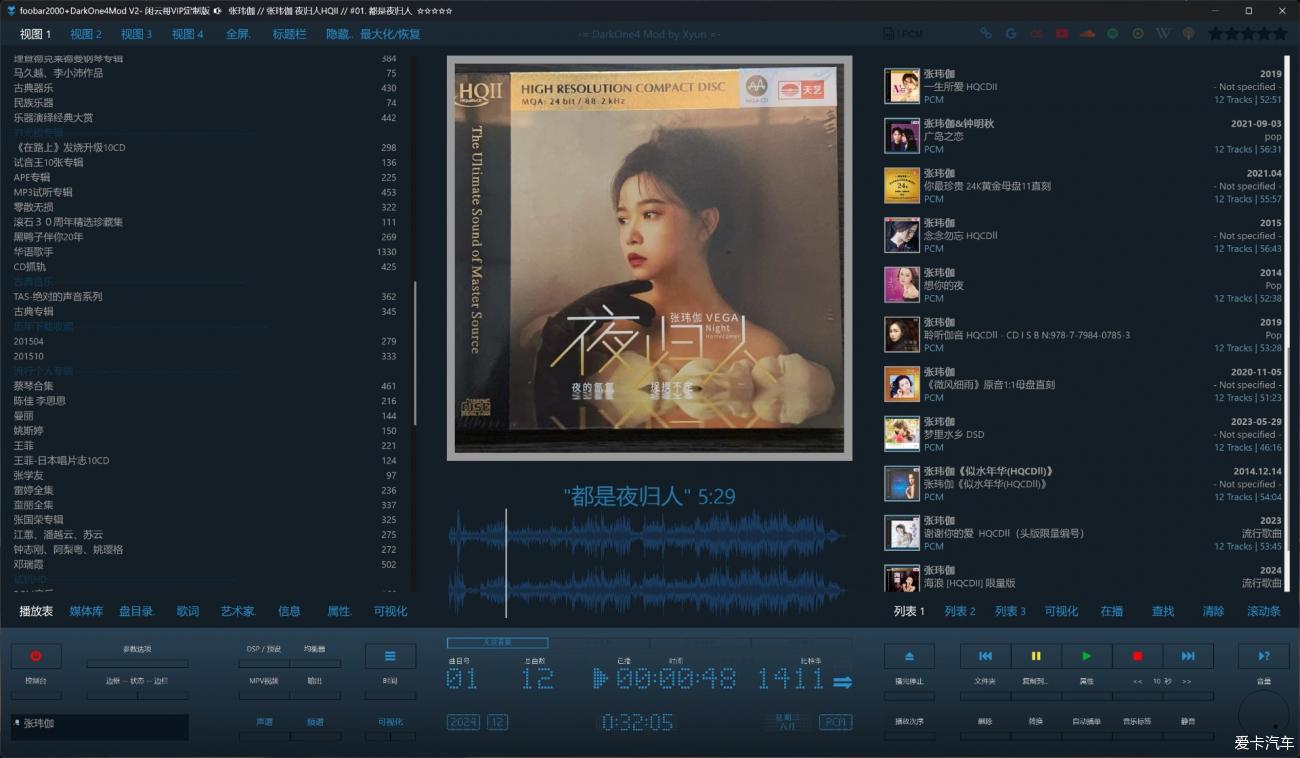Click the green circular disc icon
The height and width of the screenshot is (758, 1300).
(x=1138, y=34)
